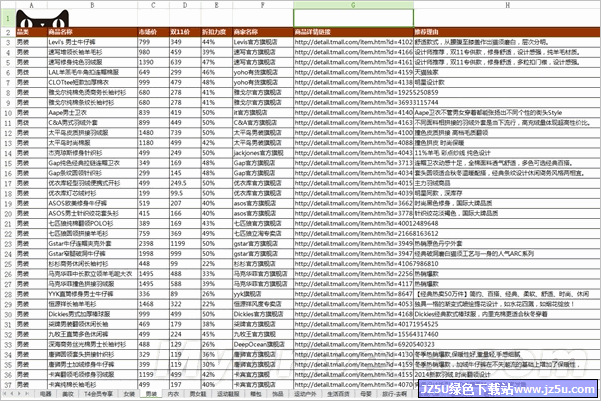Click the 折扣力度 header cell
The height and width of the screenshot is (401, 601).
[x=217, y=32]
